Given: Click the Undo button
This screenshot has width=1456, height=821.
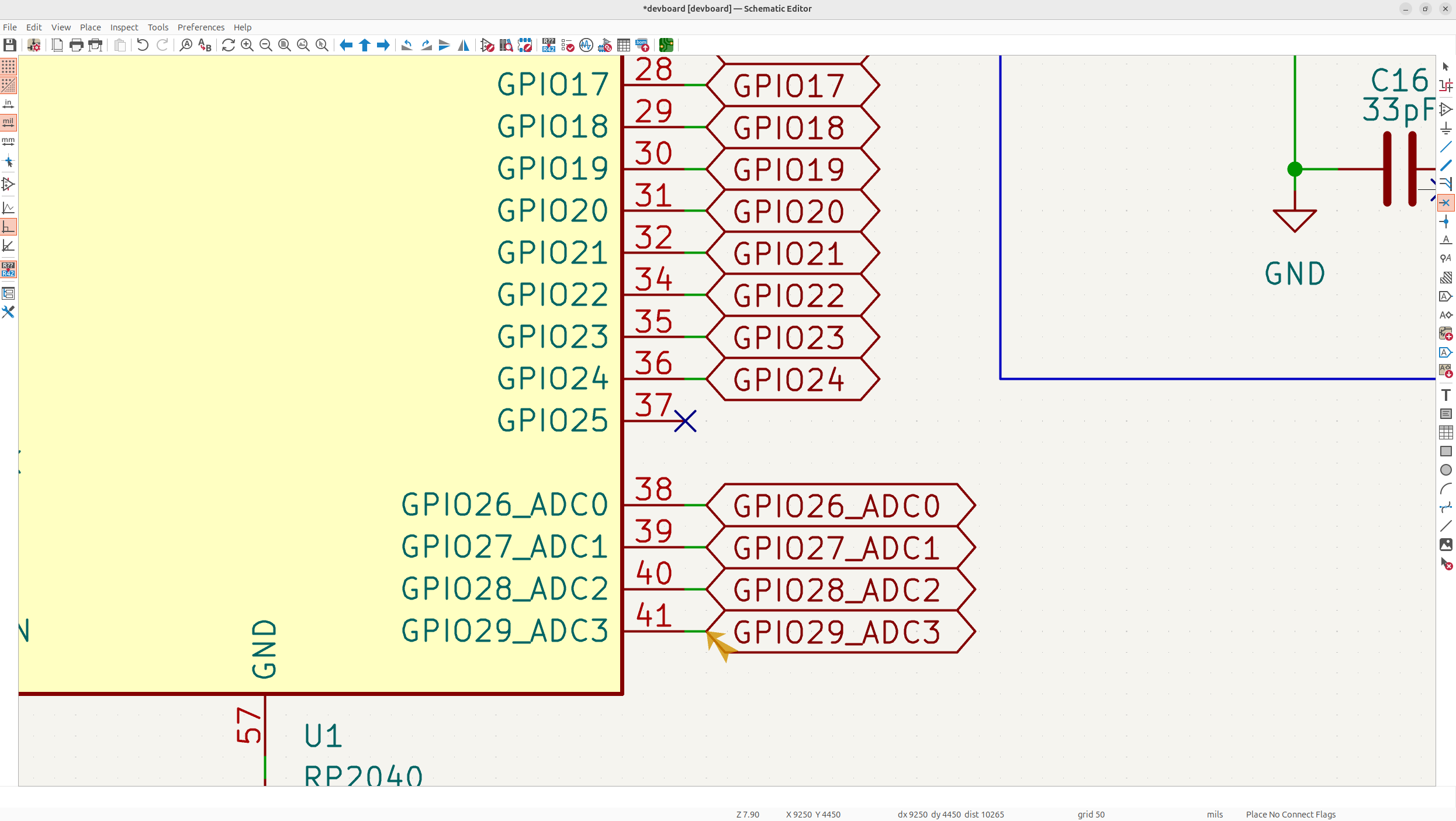Looking at the screenshot, I should pyautogui.click(x=143, y=45).
